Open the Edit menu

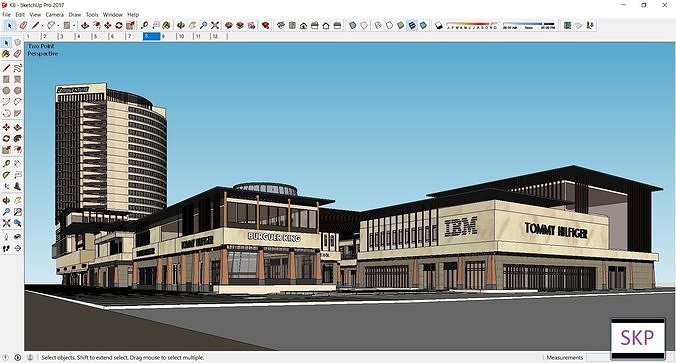(20, 14)
